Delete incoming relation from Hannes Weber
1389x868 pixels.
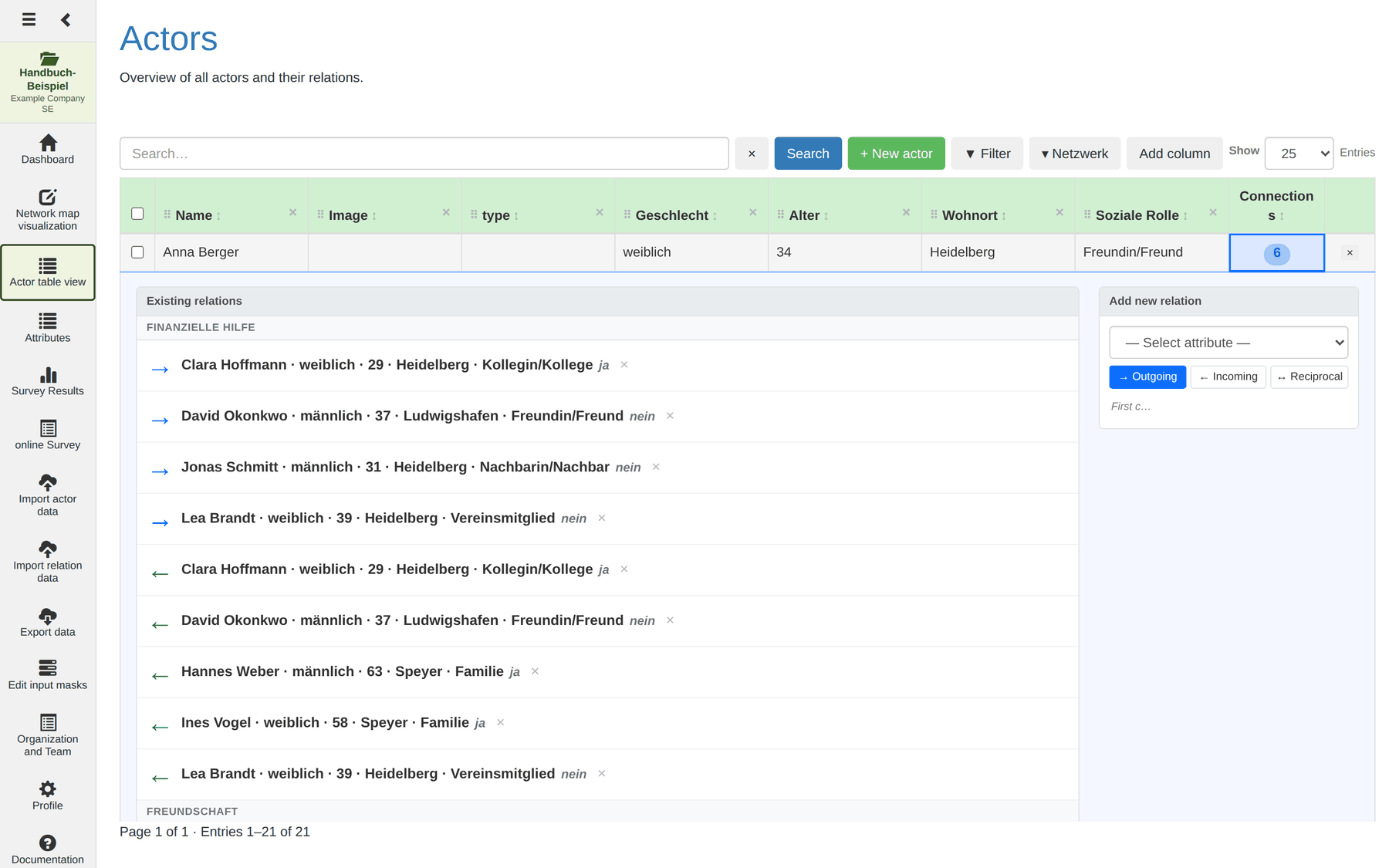pos(535,671)
